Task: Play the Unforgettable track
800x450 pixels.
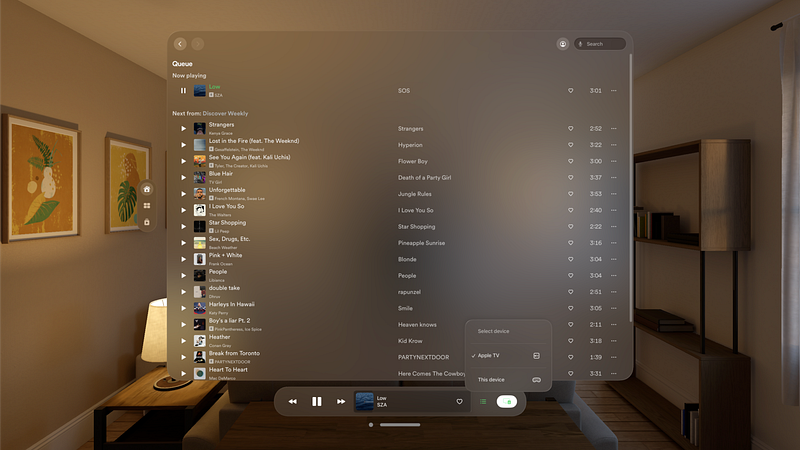Action: tap(183, 194)
